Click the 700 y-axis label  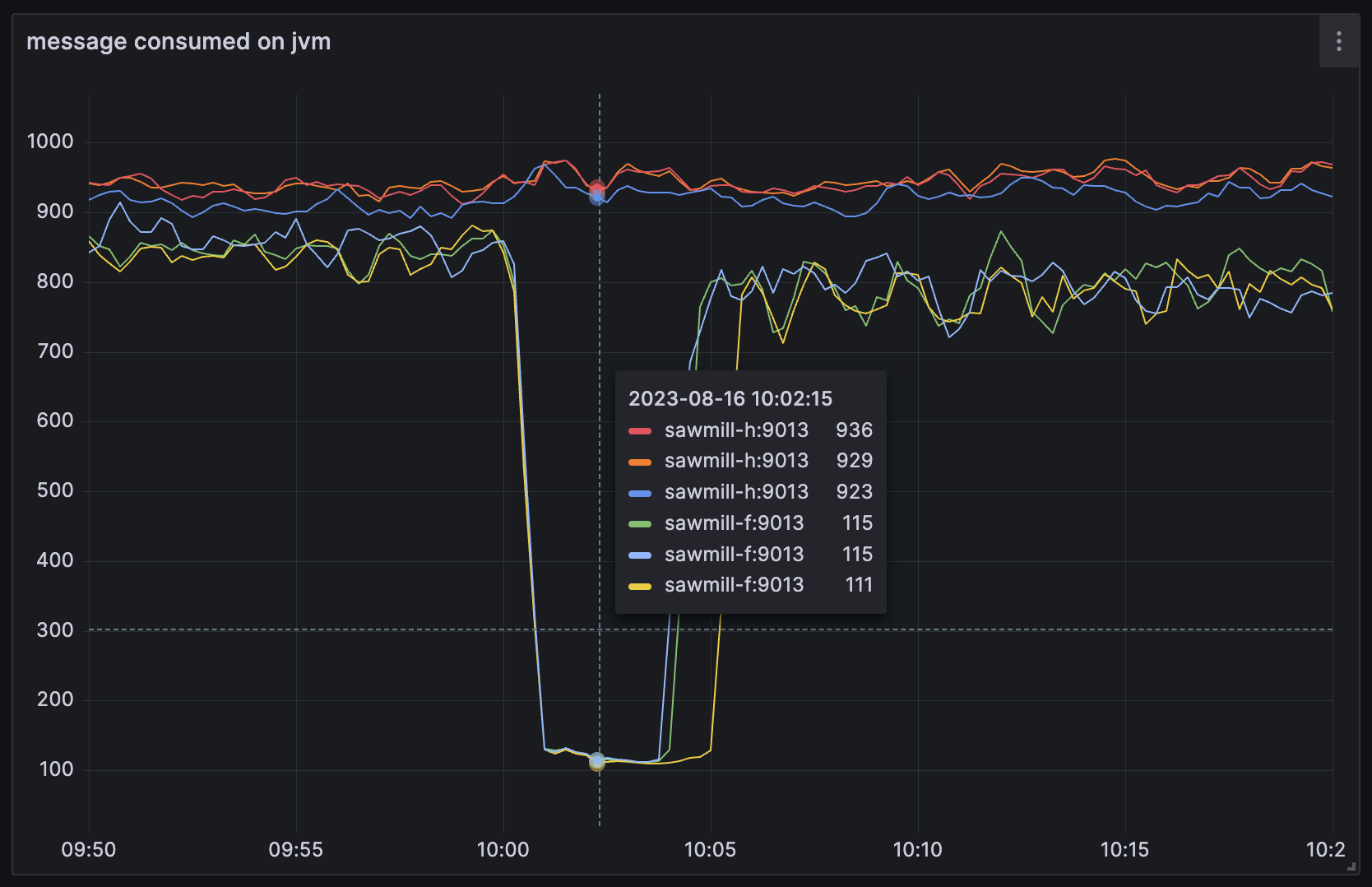(x=55, y=351)
